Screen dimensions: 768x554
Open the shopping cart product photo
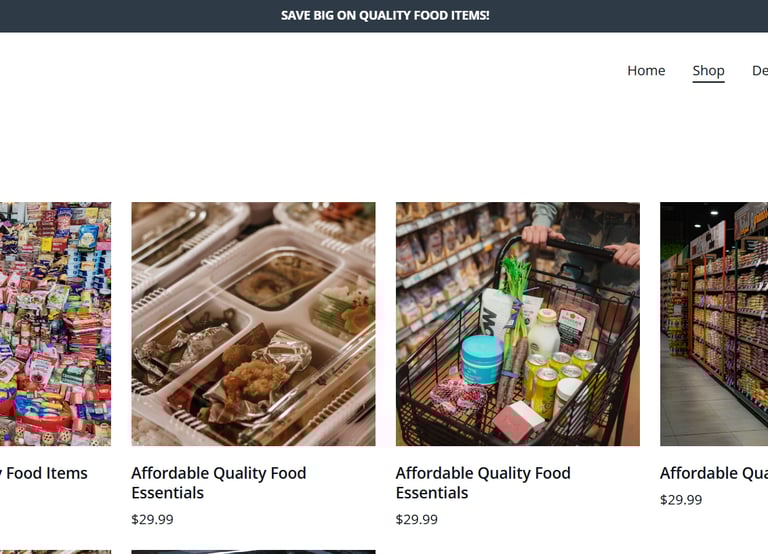(x=518, y=324)
